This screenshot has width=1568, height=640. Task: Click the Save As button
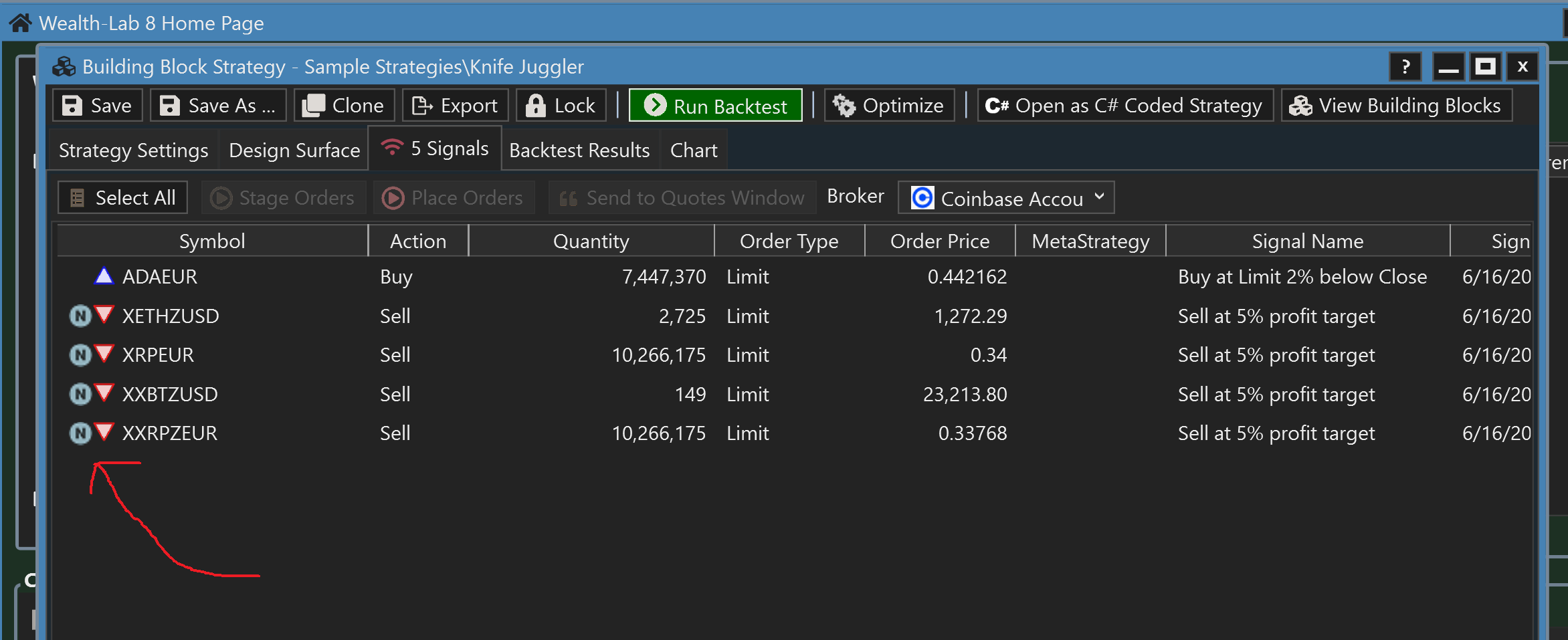point(219,105)
